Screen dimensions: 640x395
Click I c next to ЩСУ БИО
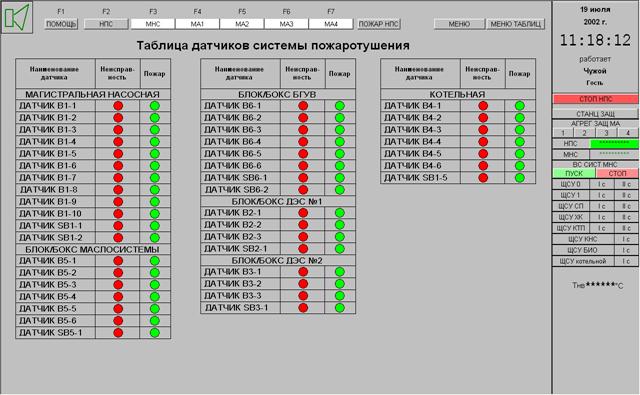[x=626, y=250]
